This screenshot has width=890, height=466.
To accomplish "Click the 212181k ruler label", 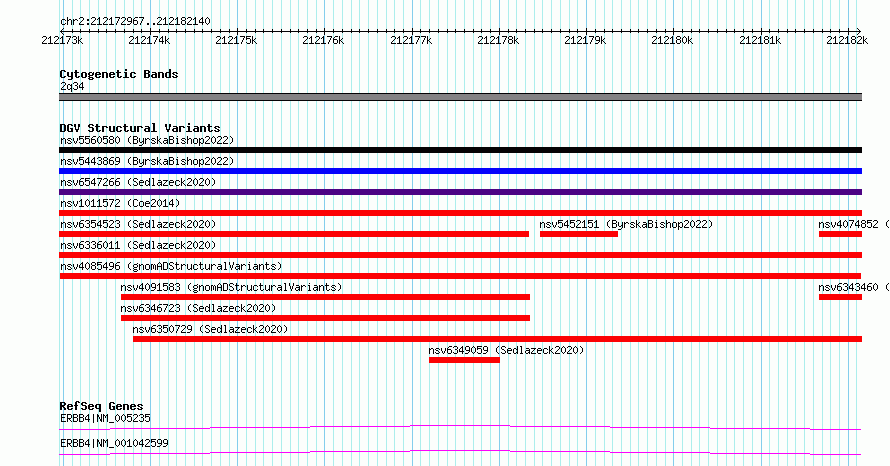I will point(760,40).
